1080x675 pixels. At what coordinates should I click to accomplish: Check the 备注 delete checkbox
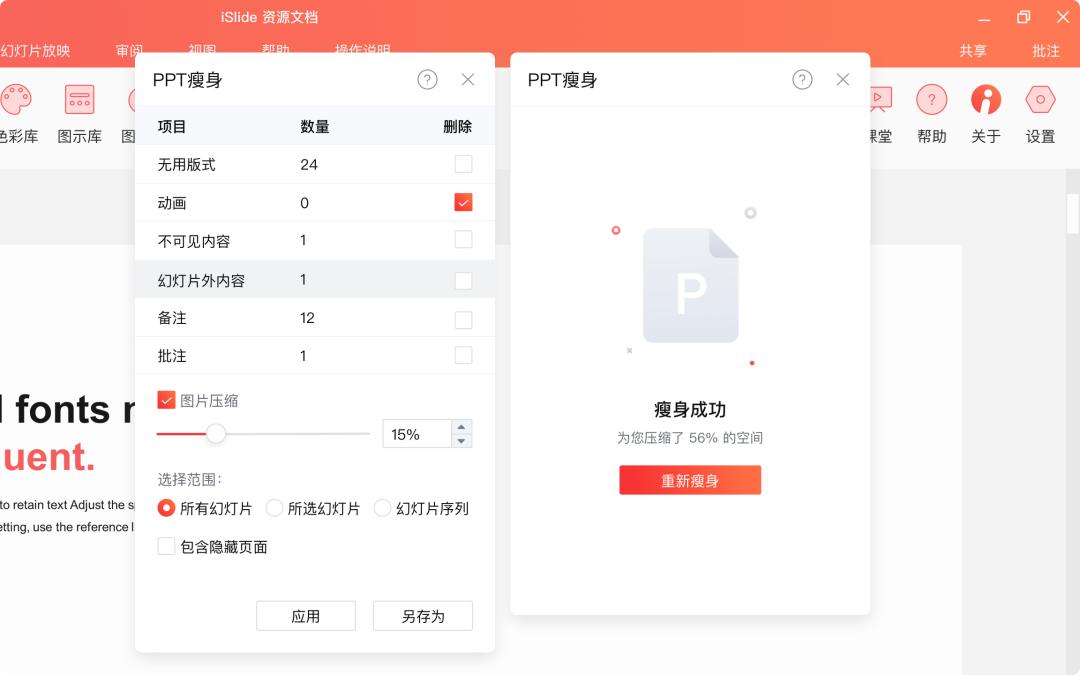(463, 317)
